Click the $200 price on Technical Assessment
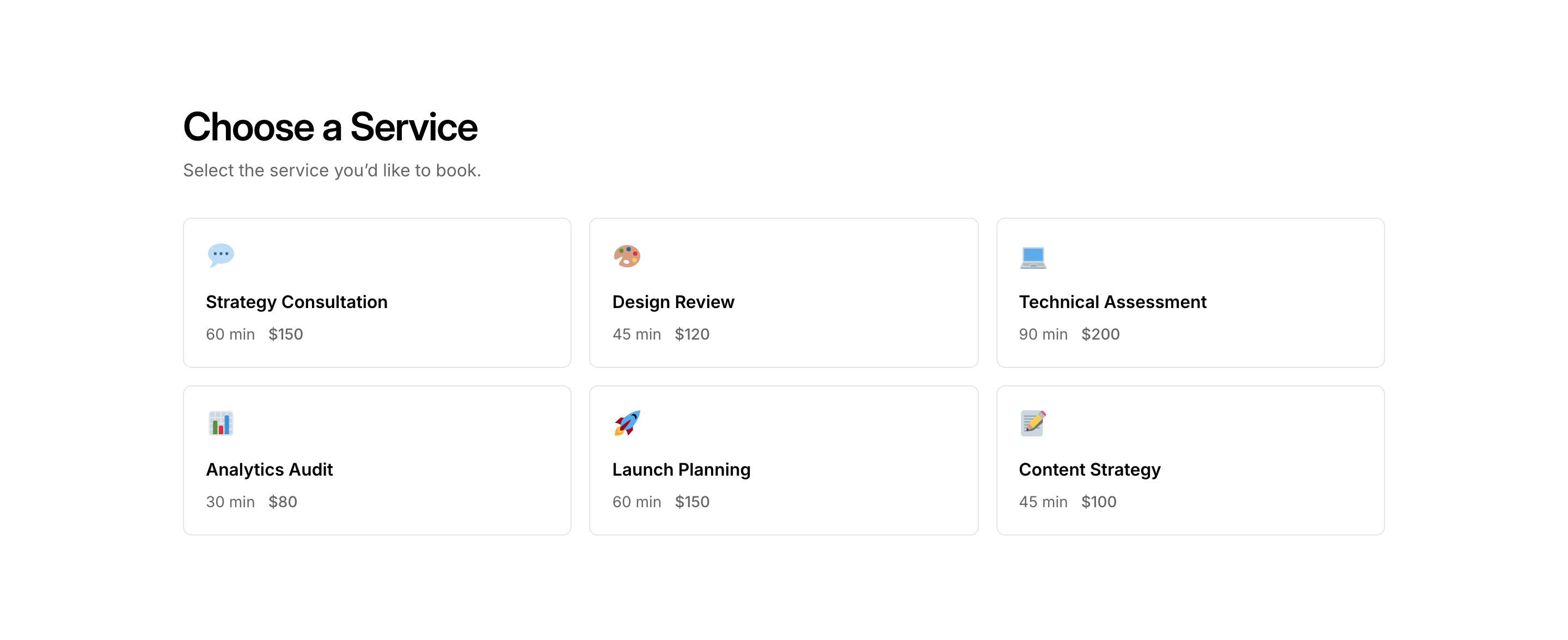The width and height of the screenshot is (1568, 640). tap(1100, 334)
